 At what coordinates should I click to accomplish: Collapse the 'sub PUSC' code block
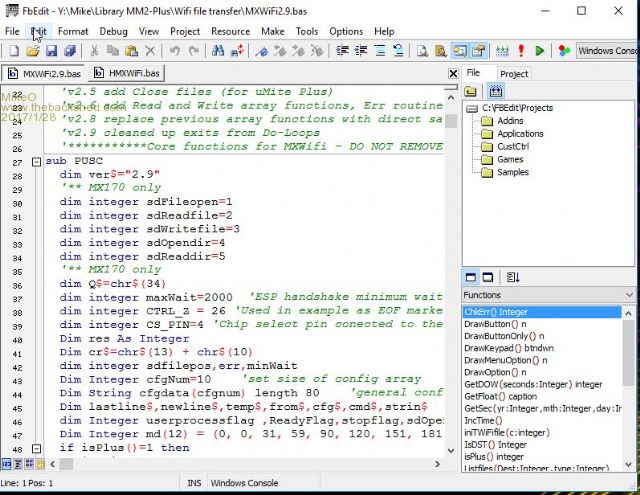pos(37,161)
